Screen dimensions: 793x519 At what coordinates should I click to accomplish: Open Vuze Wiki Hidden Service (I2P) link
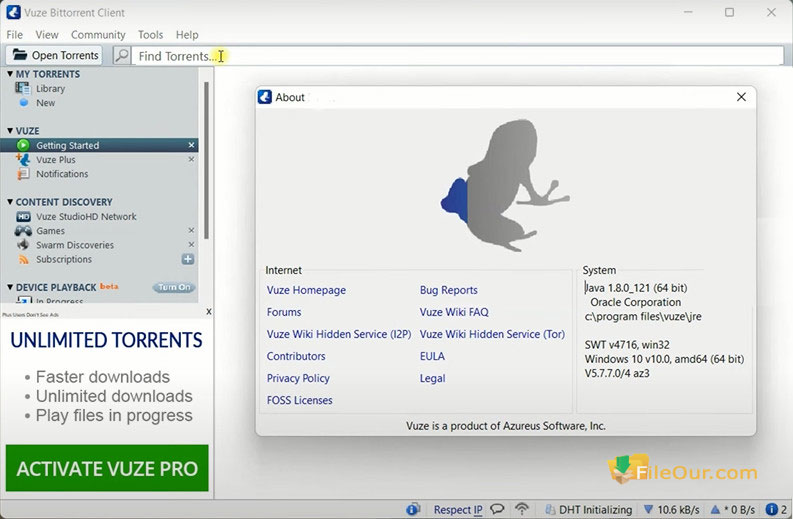coord(339,334)
